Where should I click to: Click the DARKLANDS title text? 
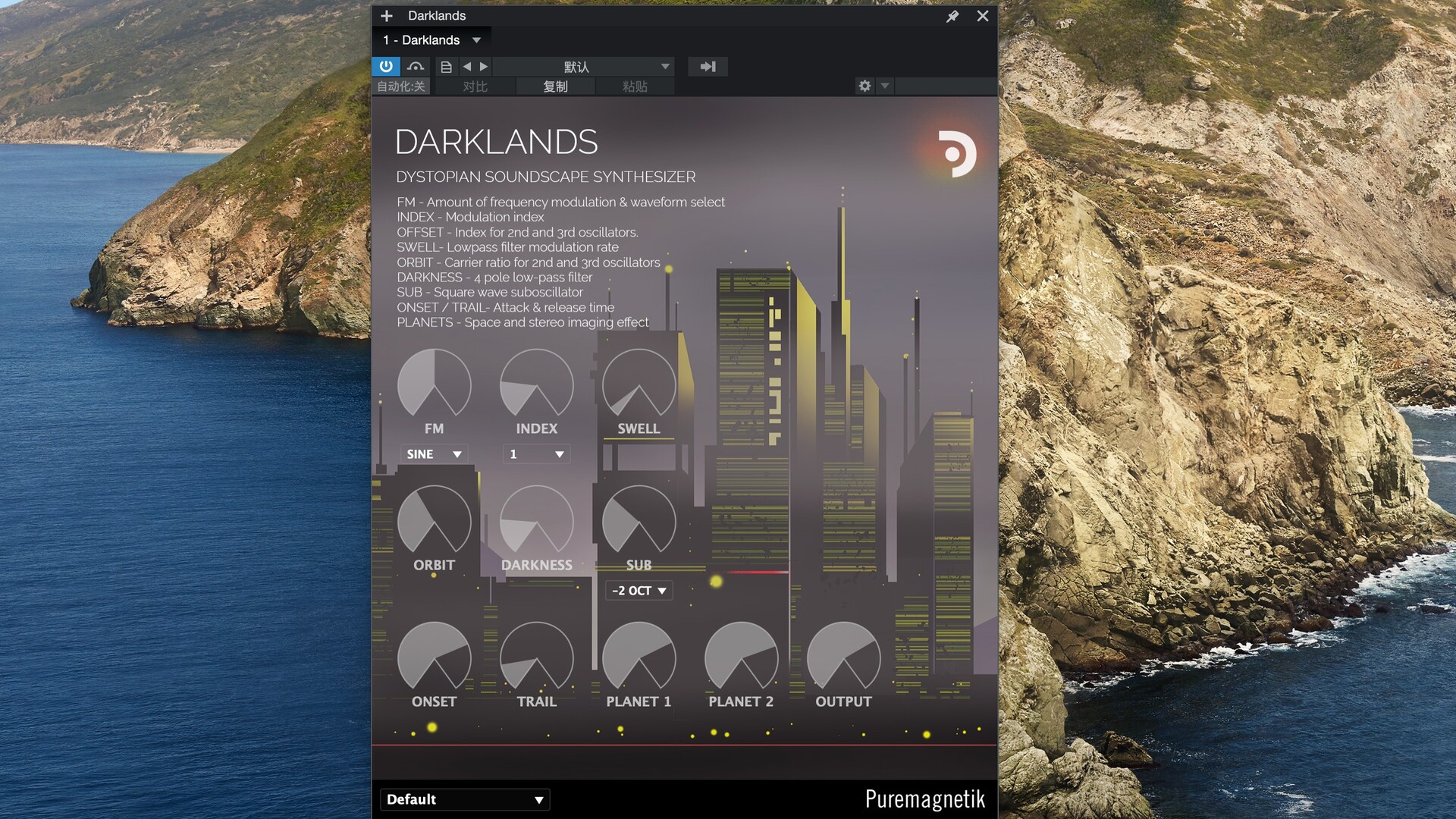pos(497,142)
